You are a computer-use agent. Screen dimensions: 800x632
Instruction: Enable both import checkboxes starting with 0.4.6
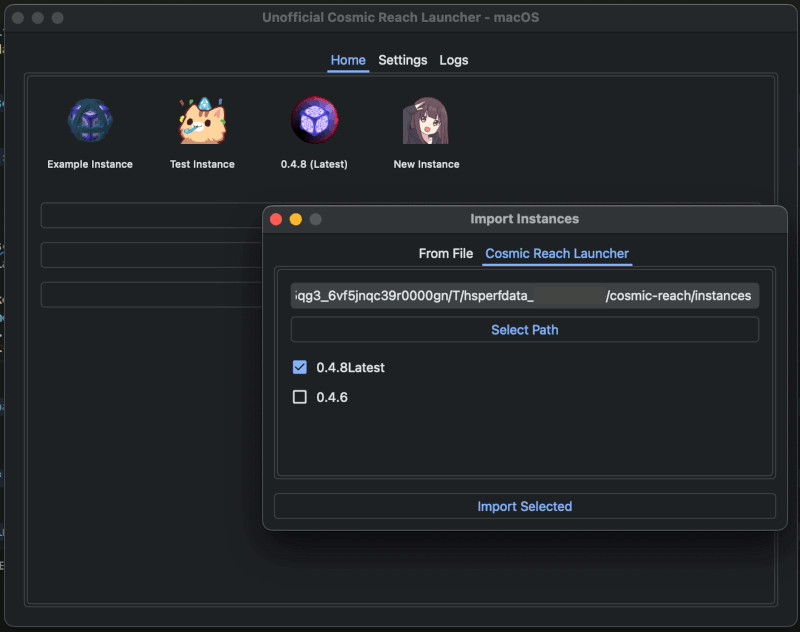tap(299, 397)
